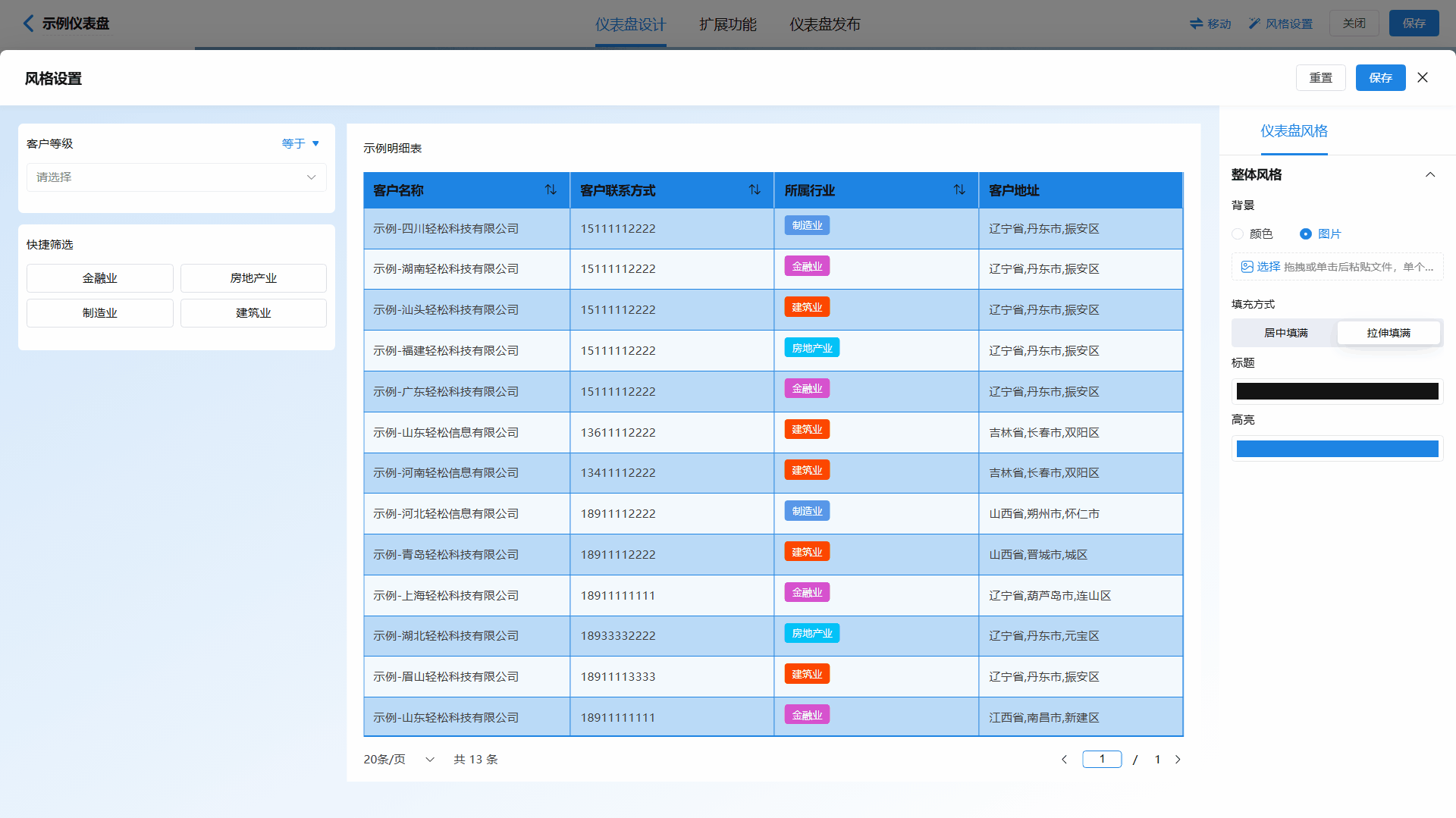Open the 等于 operator dropdown
This screenshot has height=818, width=1456.
pyautogui.click(x=301, y=143)
